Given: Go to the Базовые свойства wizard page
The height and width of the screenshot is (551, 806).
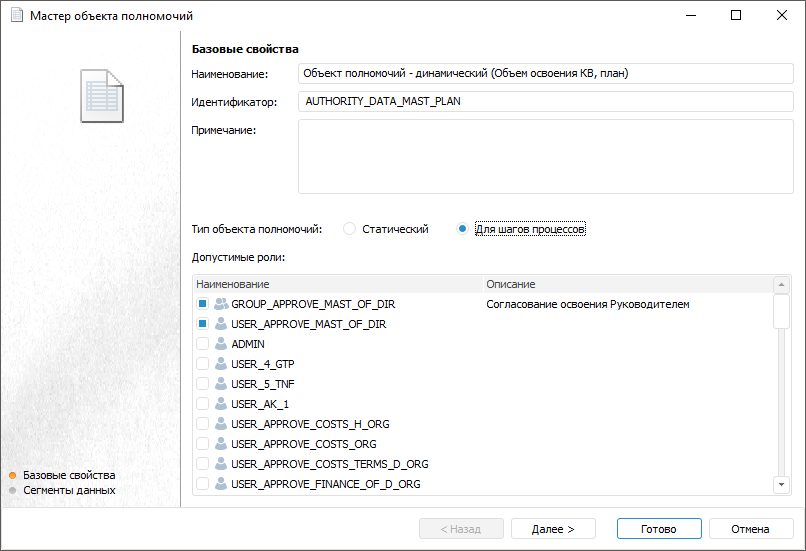Looking at the screenshot, I should click(69, 475).
